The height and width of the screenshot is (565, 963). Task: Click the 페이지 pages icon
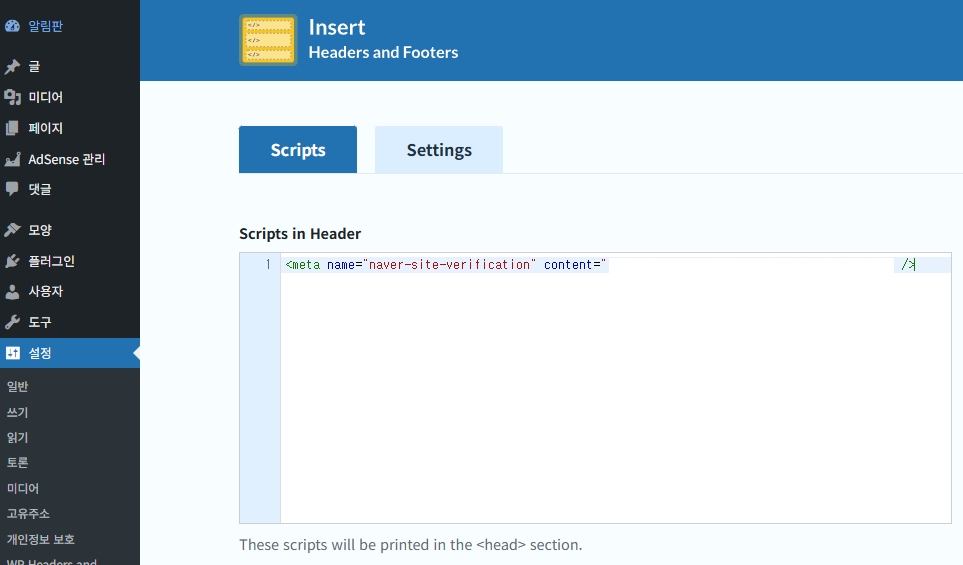pyautogui.click(x=12, y=128)
